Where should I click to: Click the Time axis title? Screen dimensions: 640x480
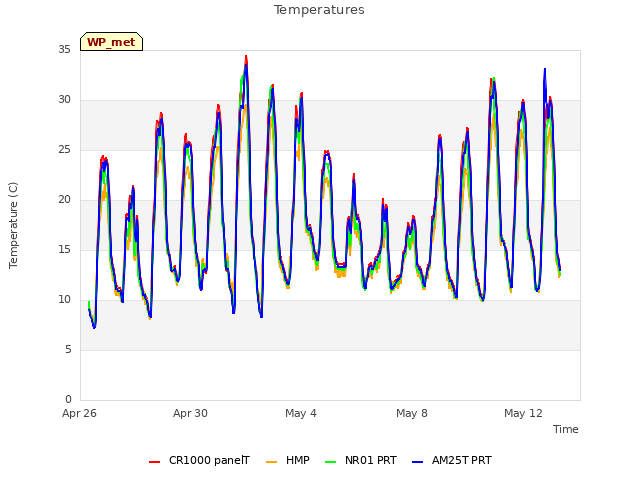566,429
